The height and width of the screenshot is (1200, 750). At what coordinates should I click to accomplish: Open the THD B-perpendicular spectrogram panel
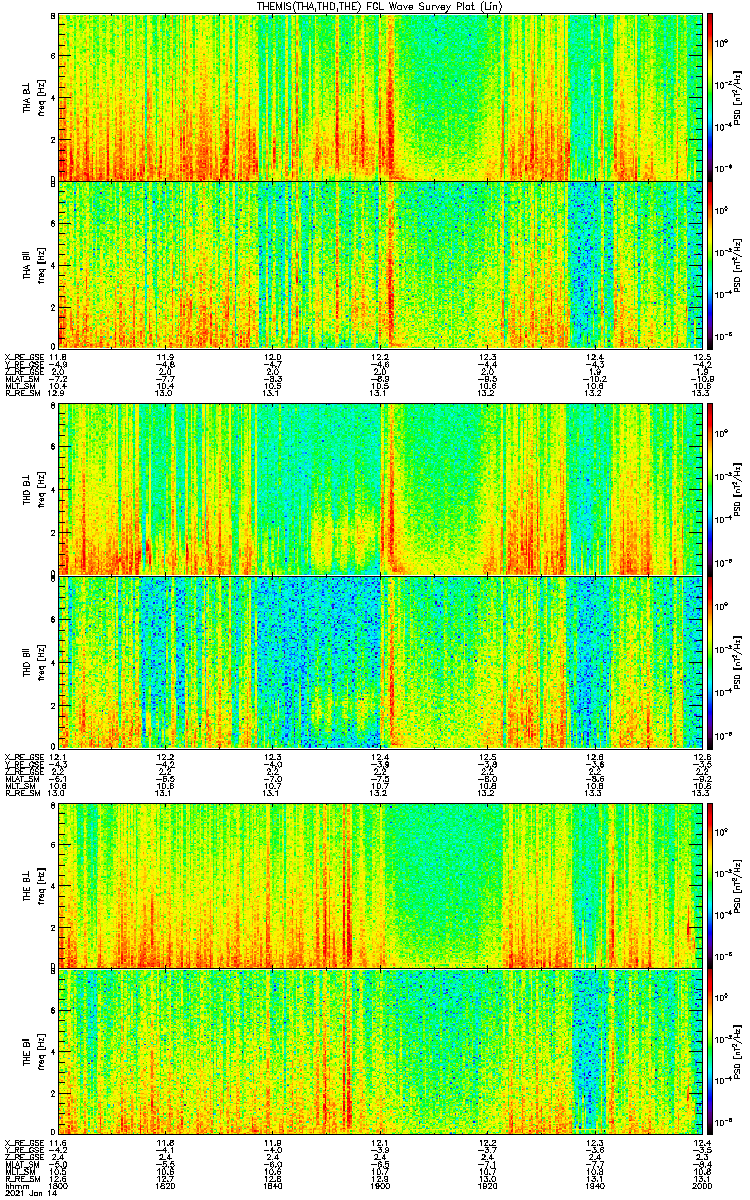[x=380, y=490]
